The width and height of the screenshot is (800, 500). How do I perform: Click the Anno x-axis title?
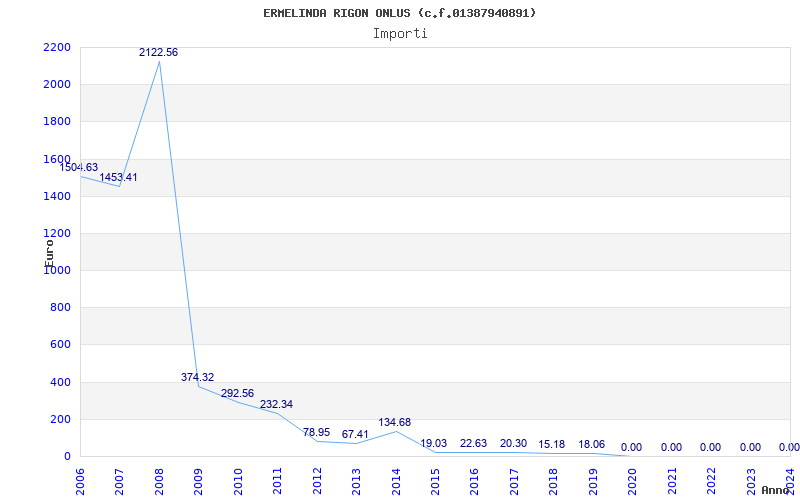(x=776, y=490)
